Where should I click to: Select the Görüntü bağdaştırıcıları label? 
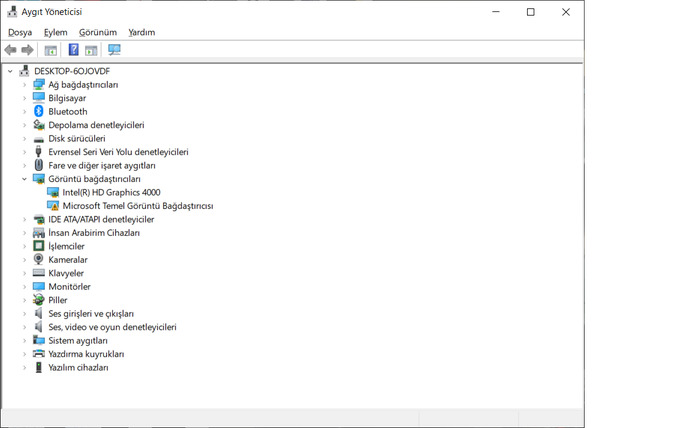click(x=94, y=179)
